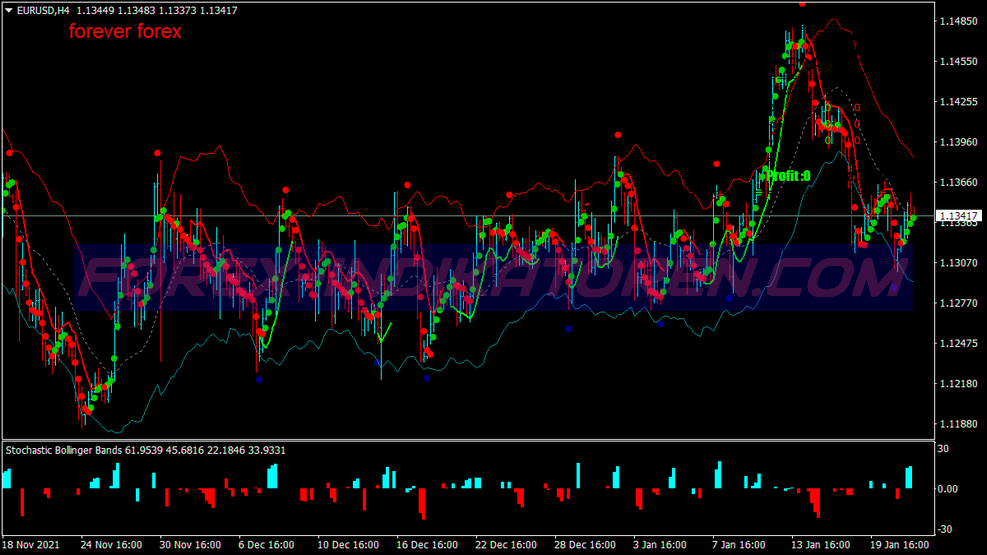Click the red 'forever forex' label
Image resolution: width=987 pixels, height=555 pixels.
click(x=125, y=32)
